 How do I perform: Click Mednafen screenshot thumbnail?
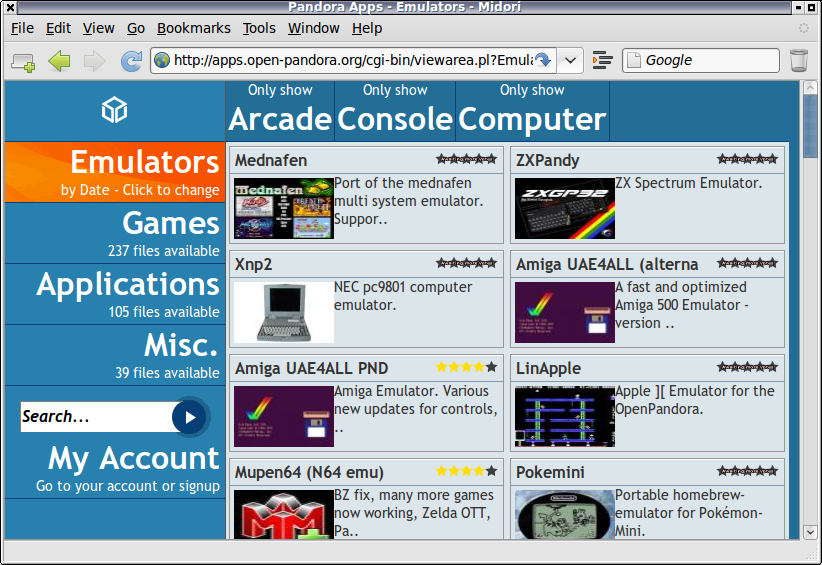(x=284, y=209)
